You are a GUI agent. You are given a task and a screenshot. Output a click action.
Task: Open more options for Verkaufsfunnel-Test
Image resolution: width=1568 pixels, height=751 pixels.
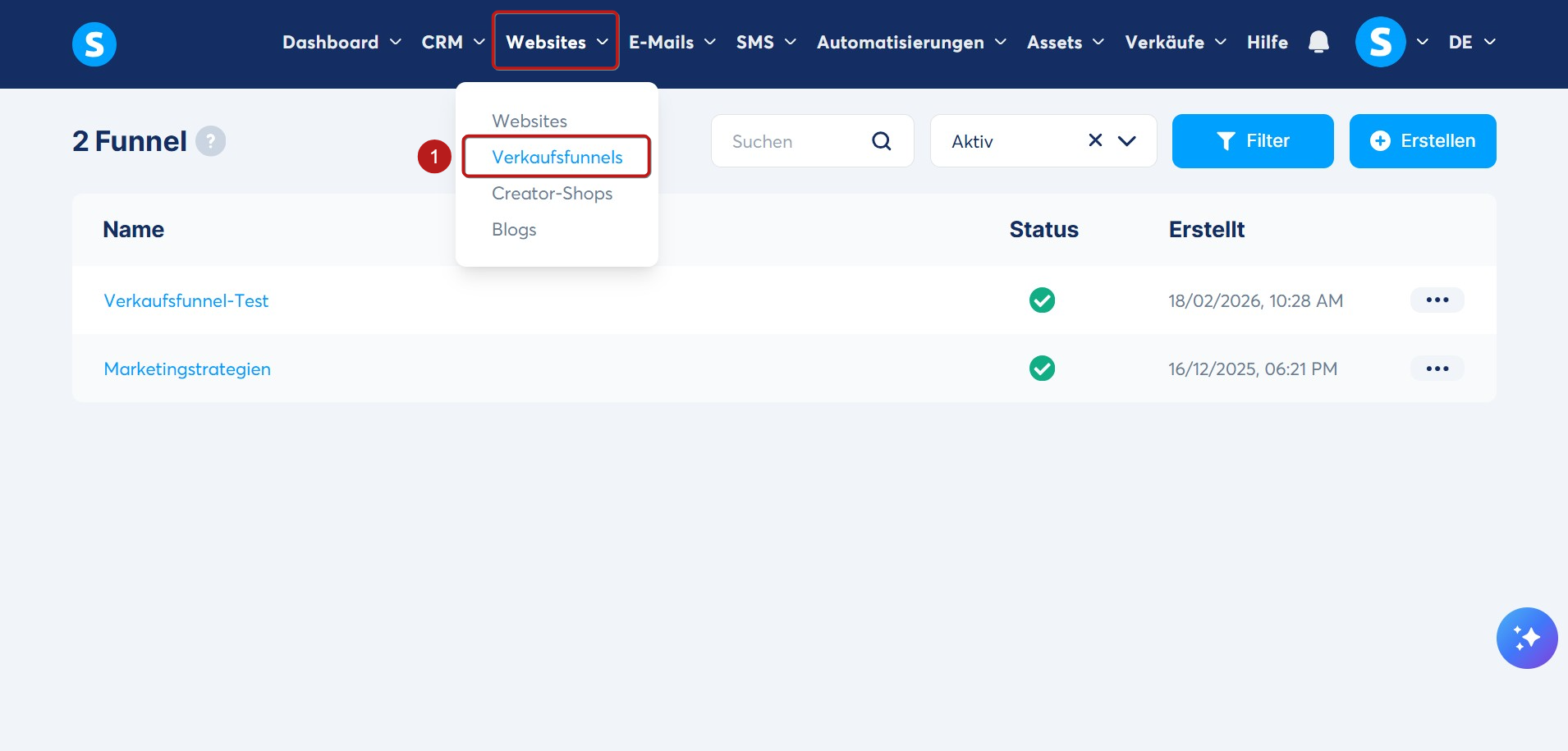[x=1437, y=300]
